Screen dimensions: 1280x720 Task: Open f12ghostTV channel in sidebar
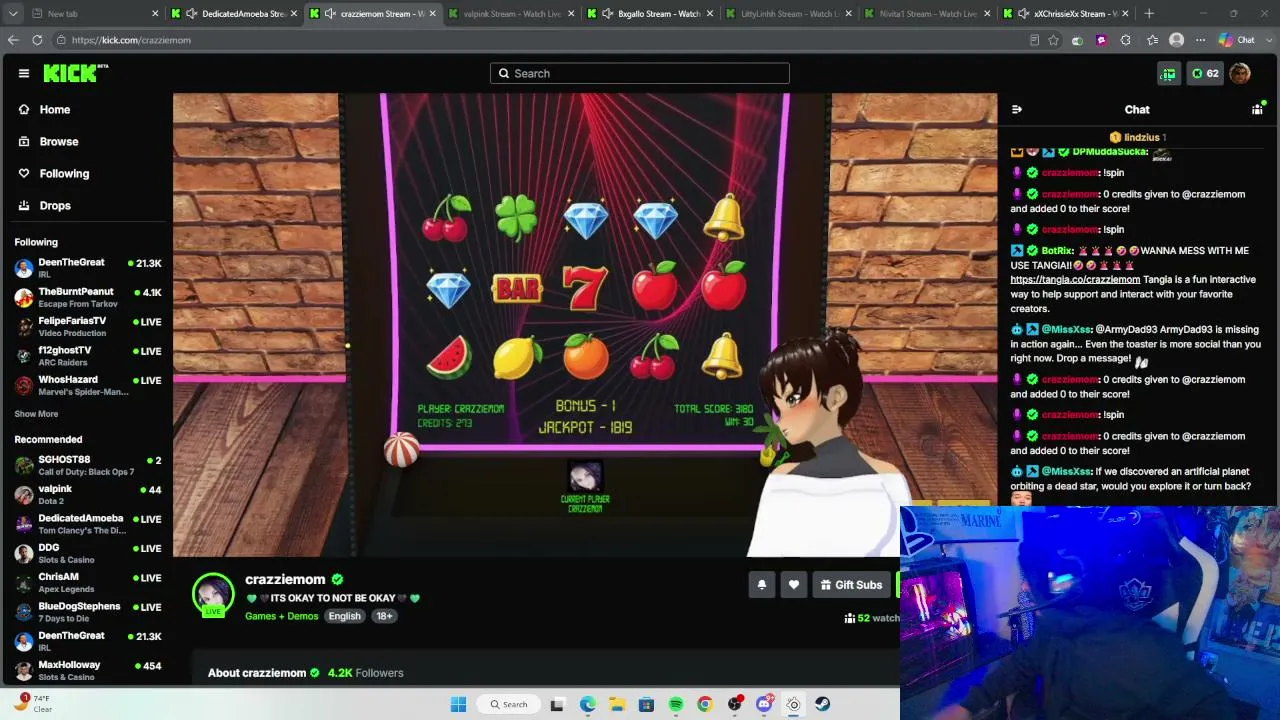coord(88,356)
